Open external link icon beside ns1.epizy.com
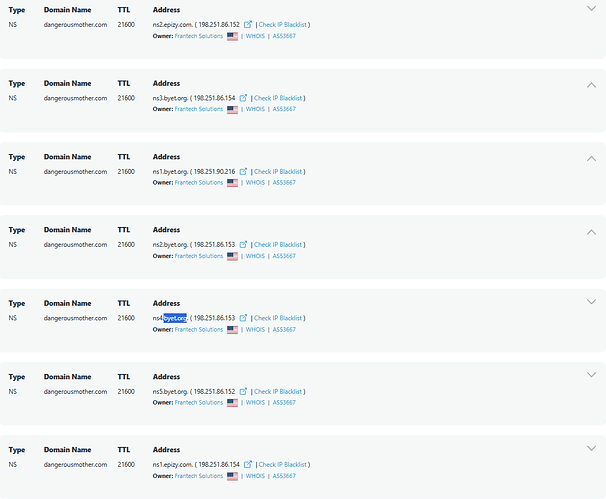 [x=248, y=464]
